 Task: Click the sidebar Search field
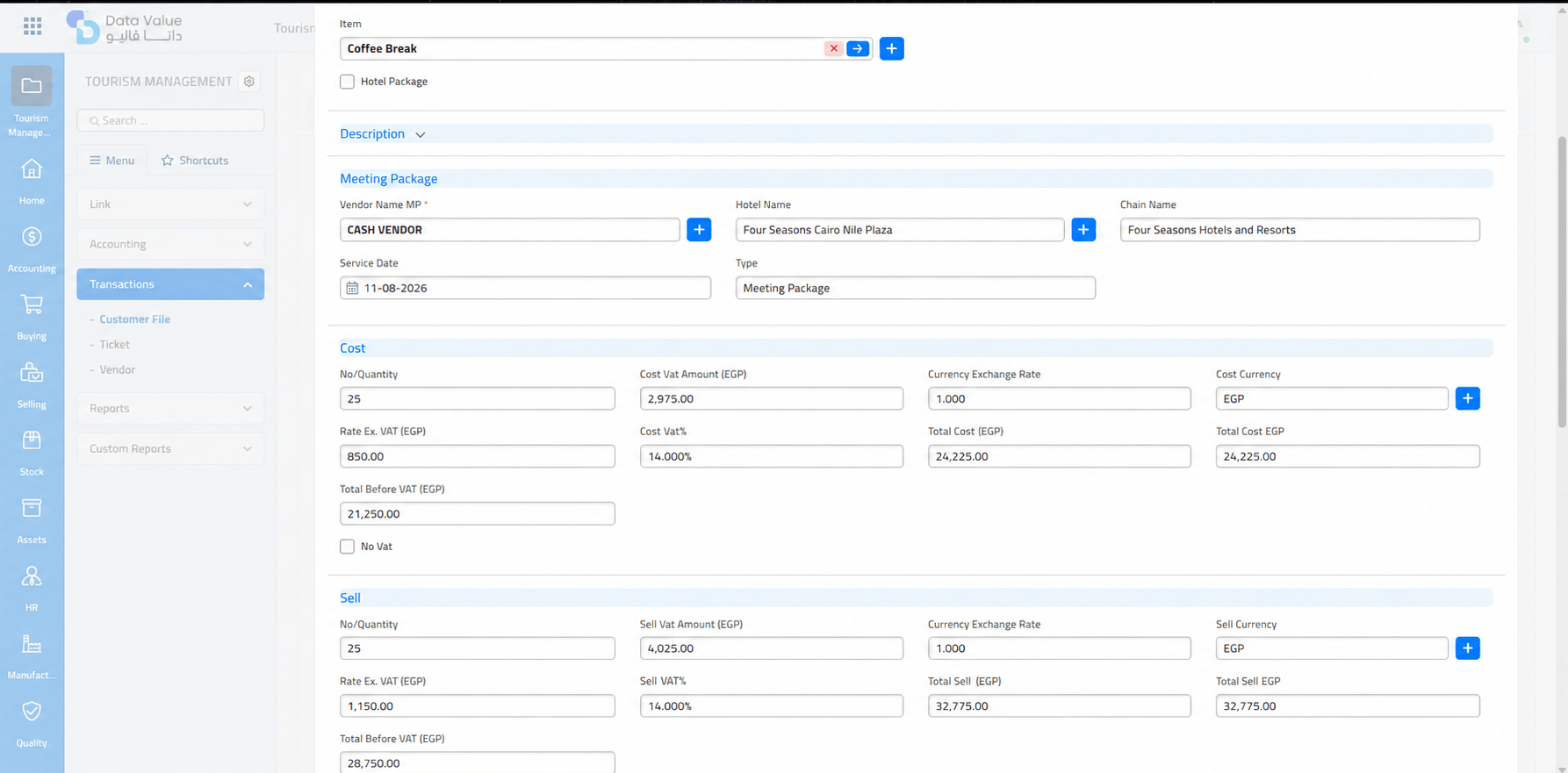[170, 120]
